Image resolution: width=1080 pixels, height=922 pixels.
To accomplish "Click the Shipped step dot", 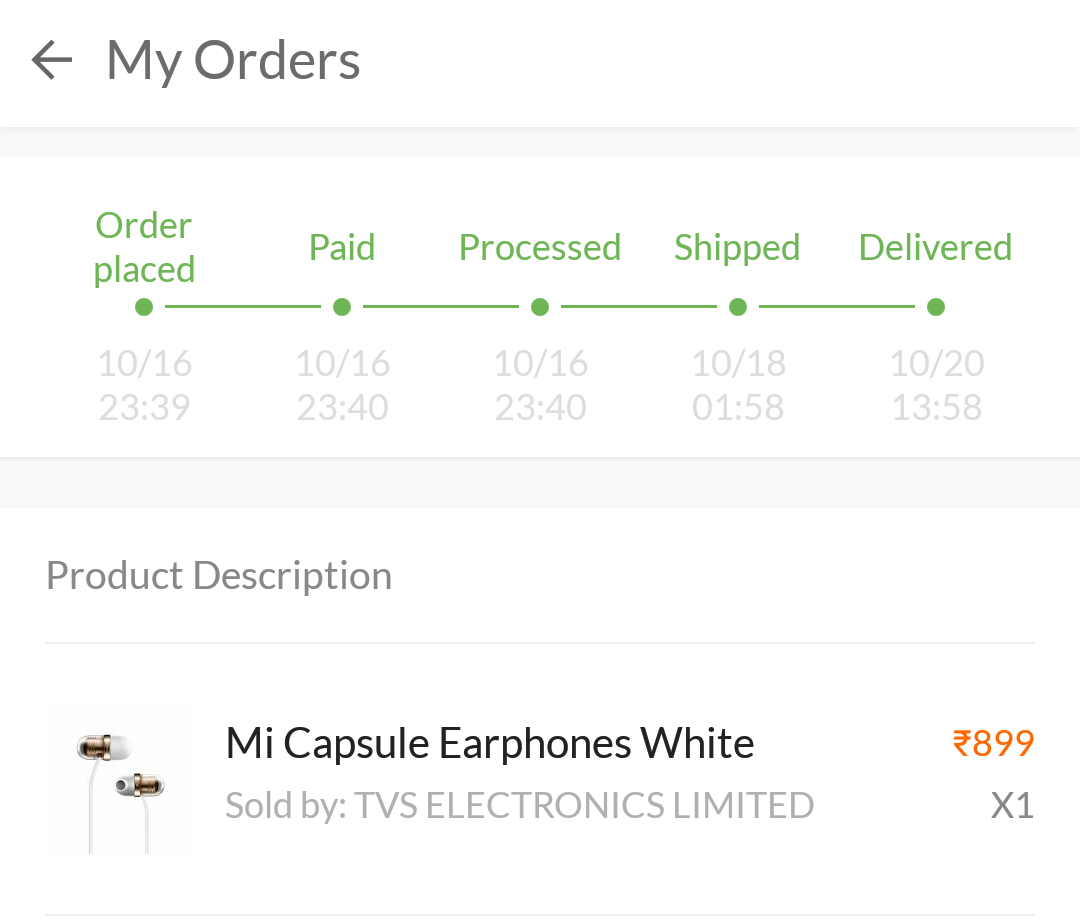I will click(x=738, y=307).
